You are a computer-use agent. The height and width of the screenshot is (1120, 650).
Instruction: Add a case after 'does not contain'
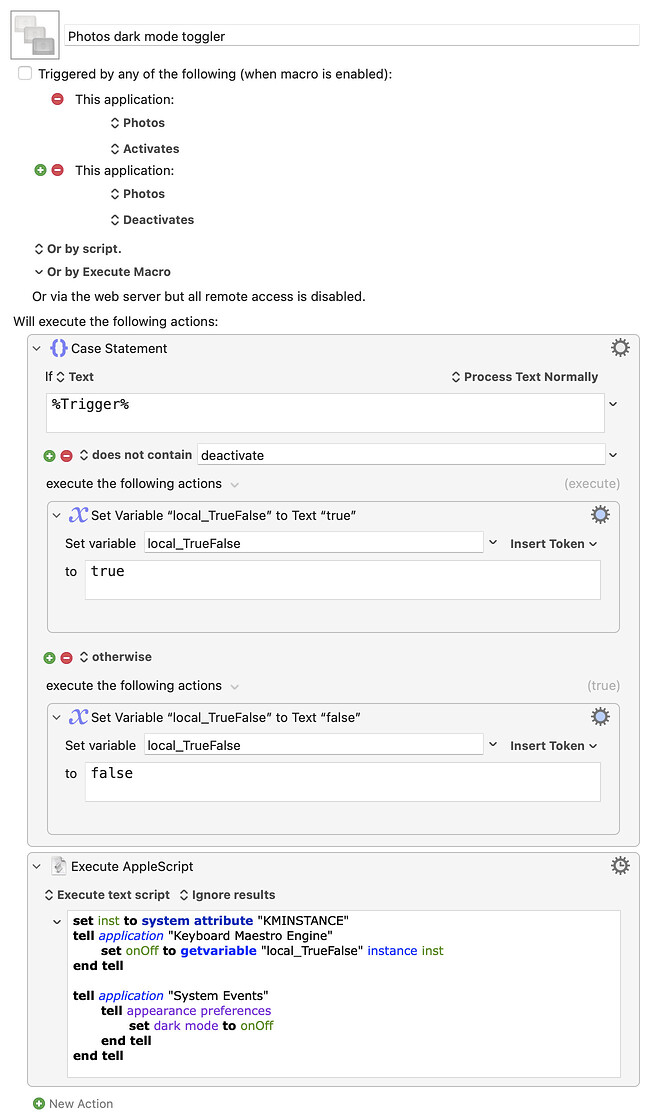[49, 455]
